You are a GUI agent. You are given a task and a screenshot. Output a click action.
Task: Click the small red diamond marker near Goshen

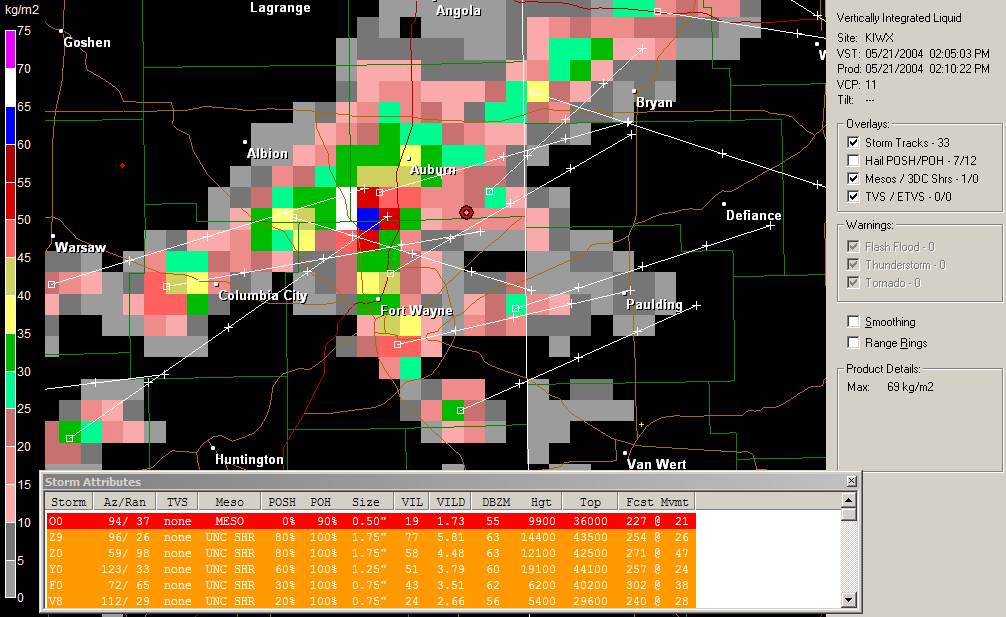(x=122, y=165)
